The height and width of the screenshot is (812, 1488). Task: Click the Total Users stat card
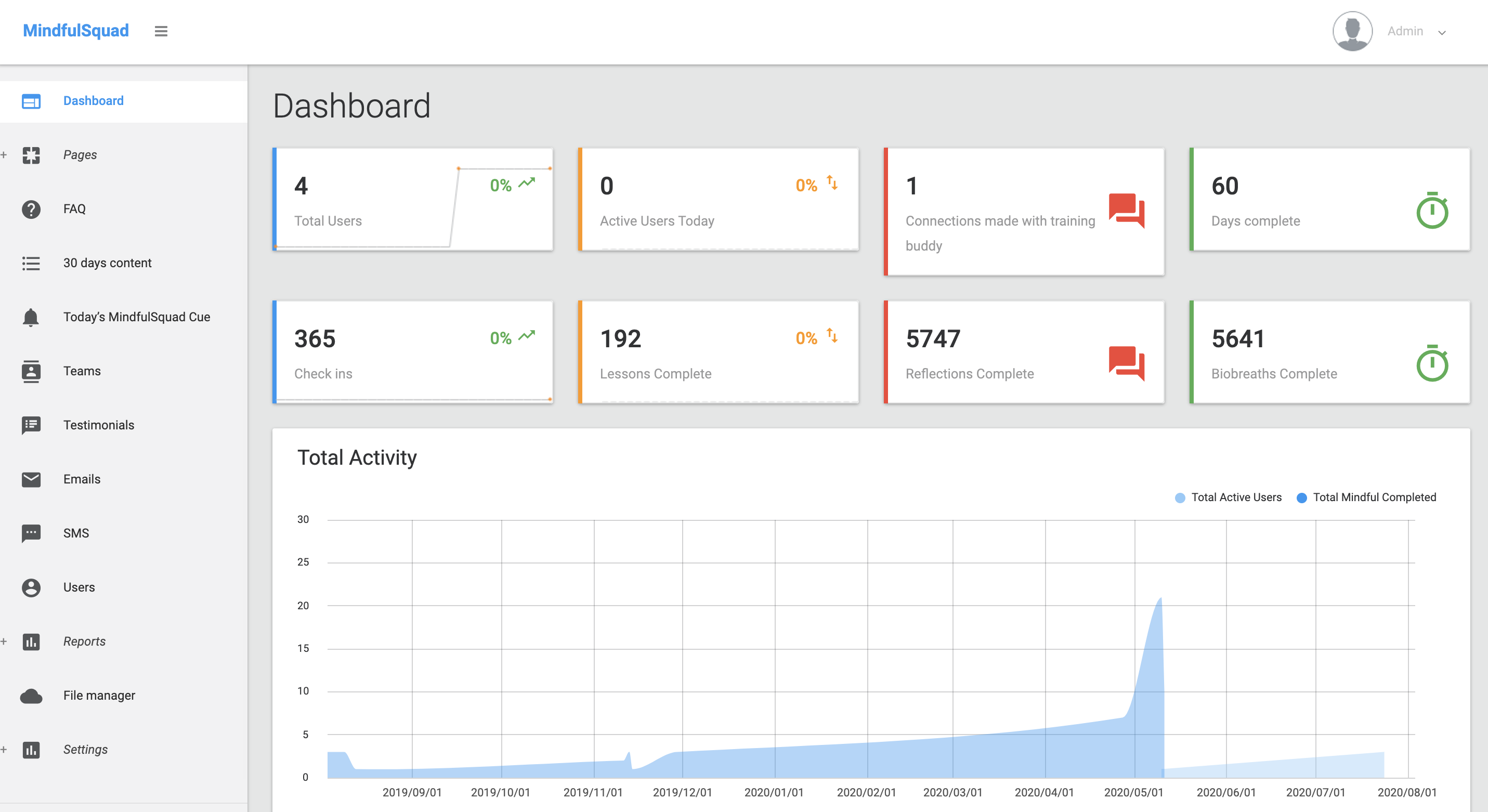(412, 200)
